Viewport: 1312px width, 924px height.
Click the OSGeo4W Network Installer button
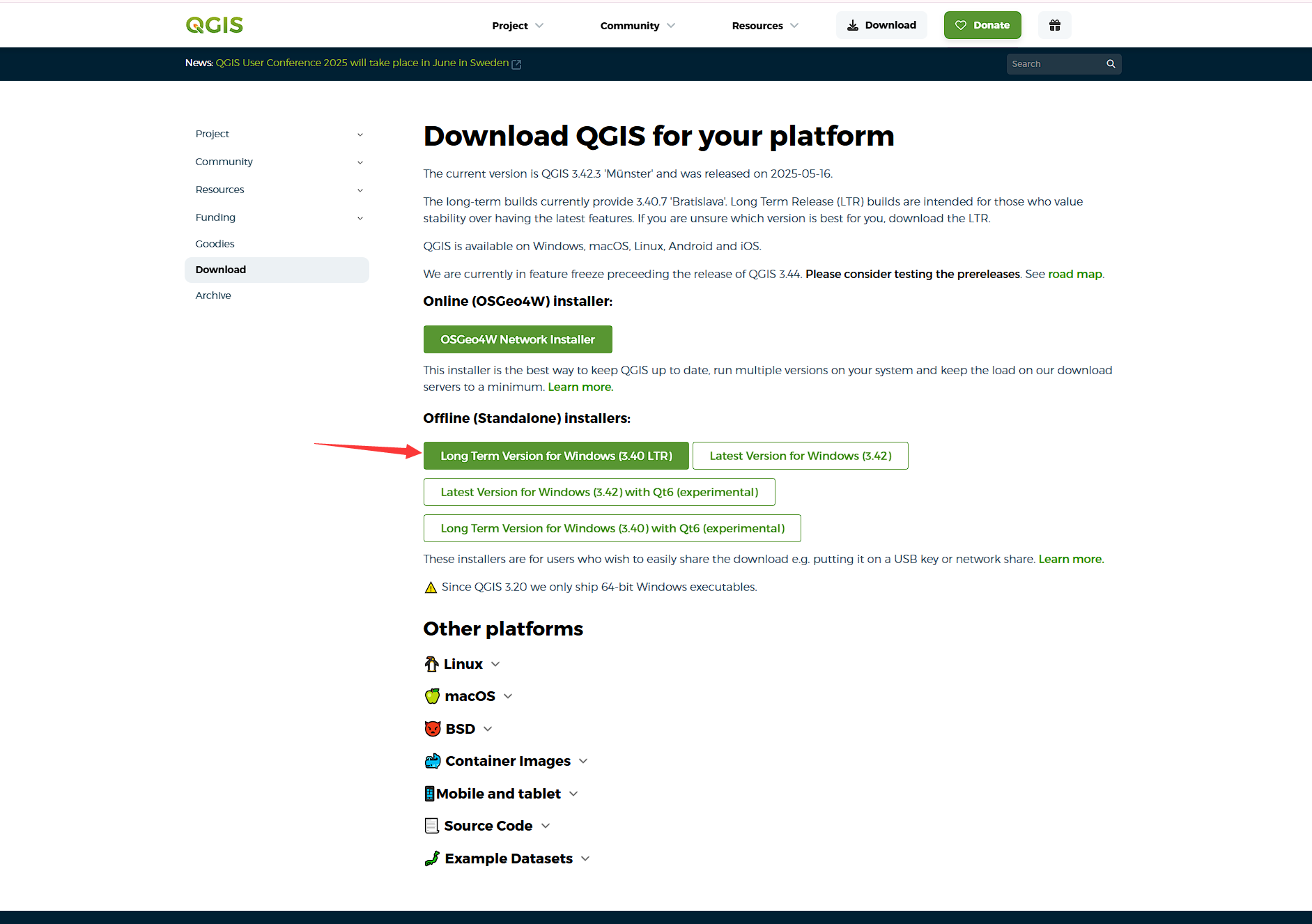coord(518,339)
